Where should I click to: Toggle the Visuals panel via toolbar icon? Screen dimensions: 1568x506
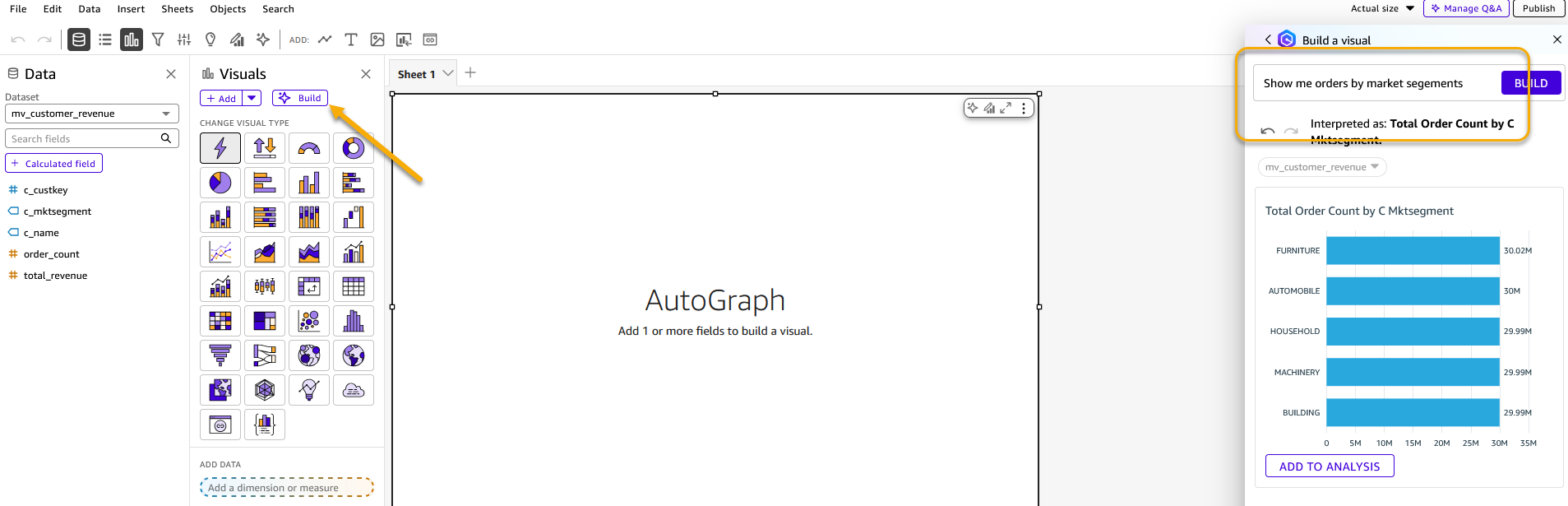(x=131, y=39)
